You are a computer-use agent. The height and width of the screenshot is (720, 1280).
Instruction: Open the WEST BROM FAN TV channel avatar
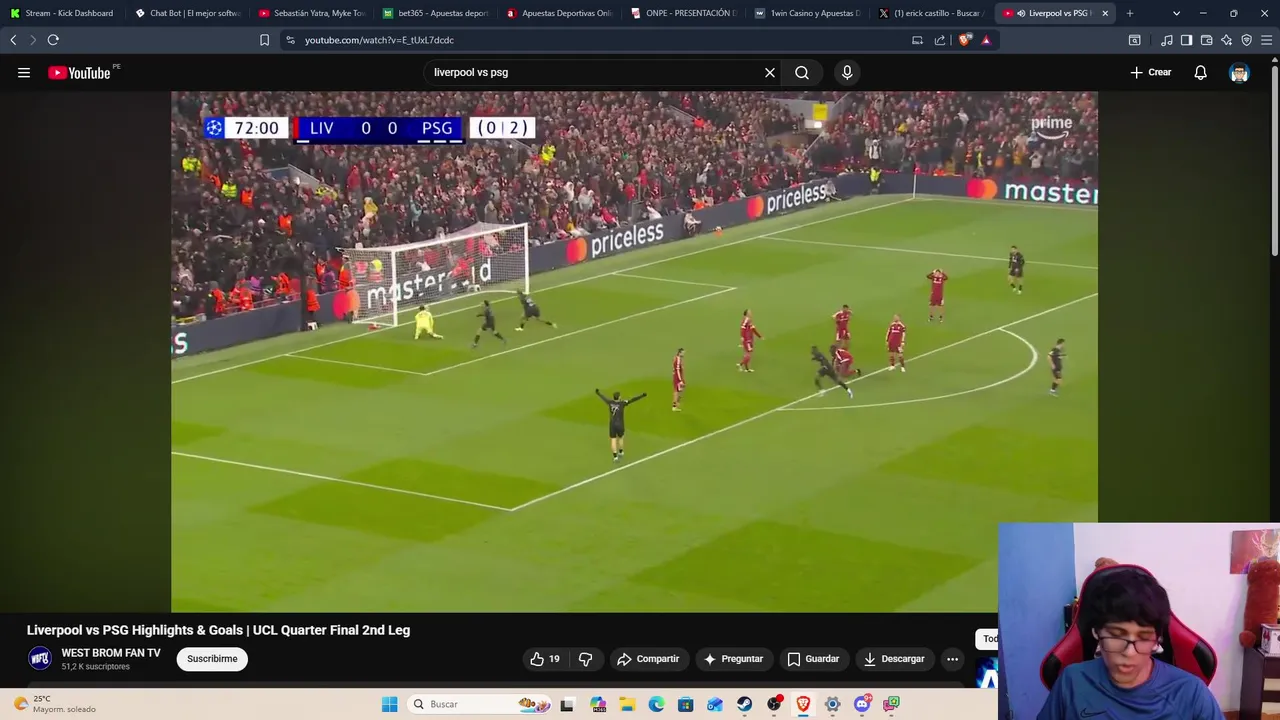(40, 659)
